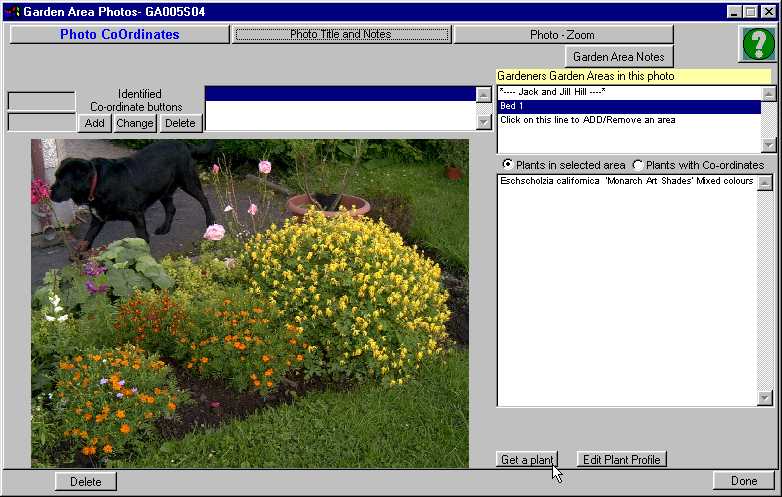Screen dimensions: 782x497
Task: Open the Photo Title and Notes tab
Action: [x=342, y=34]
